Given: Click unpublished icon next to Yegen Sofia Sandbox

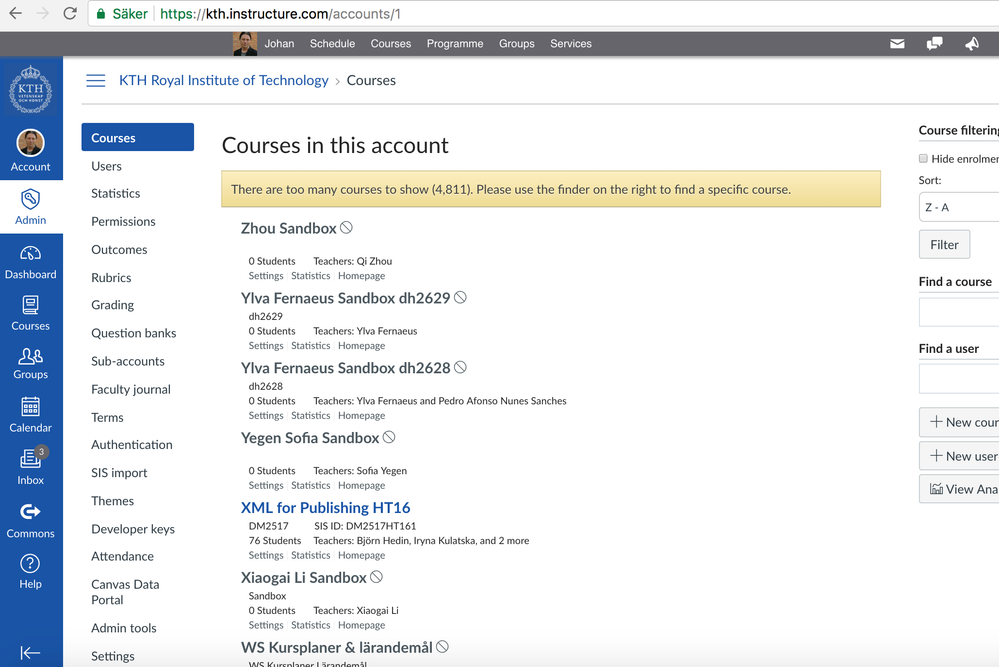Looking at the screenshot, I should coord(389,437).
